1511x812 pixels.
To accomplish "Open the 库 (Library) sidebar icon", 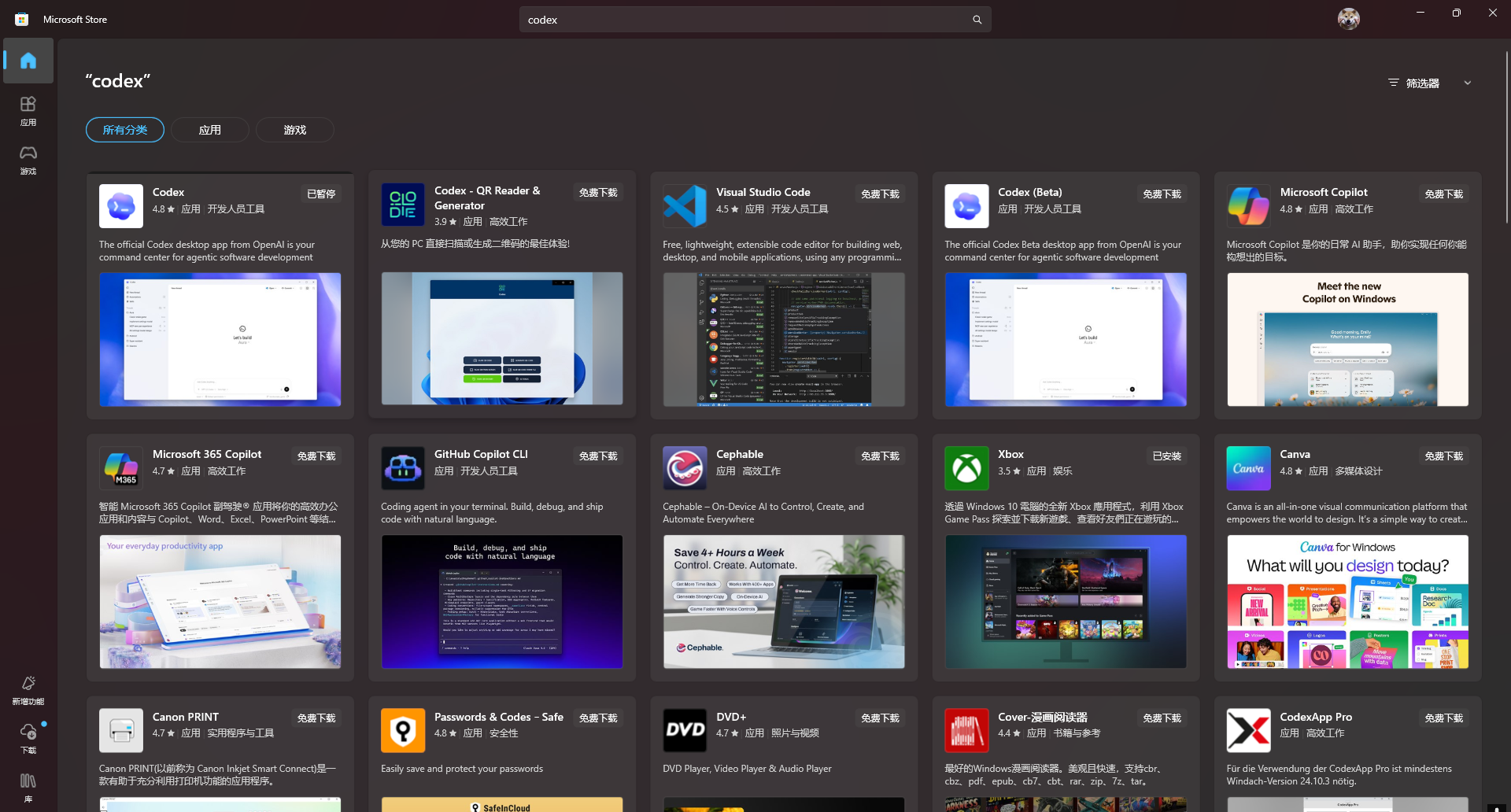I will tap(28, 788).
